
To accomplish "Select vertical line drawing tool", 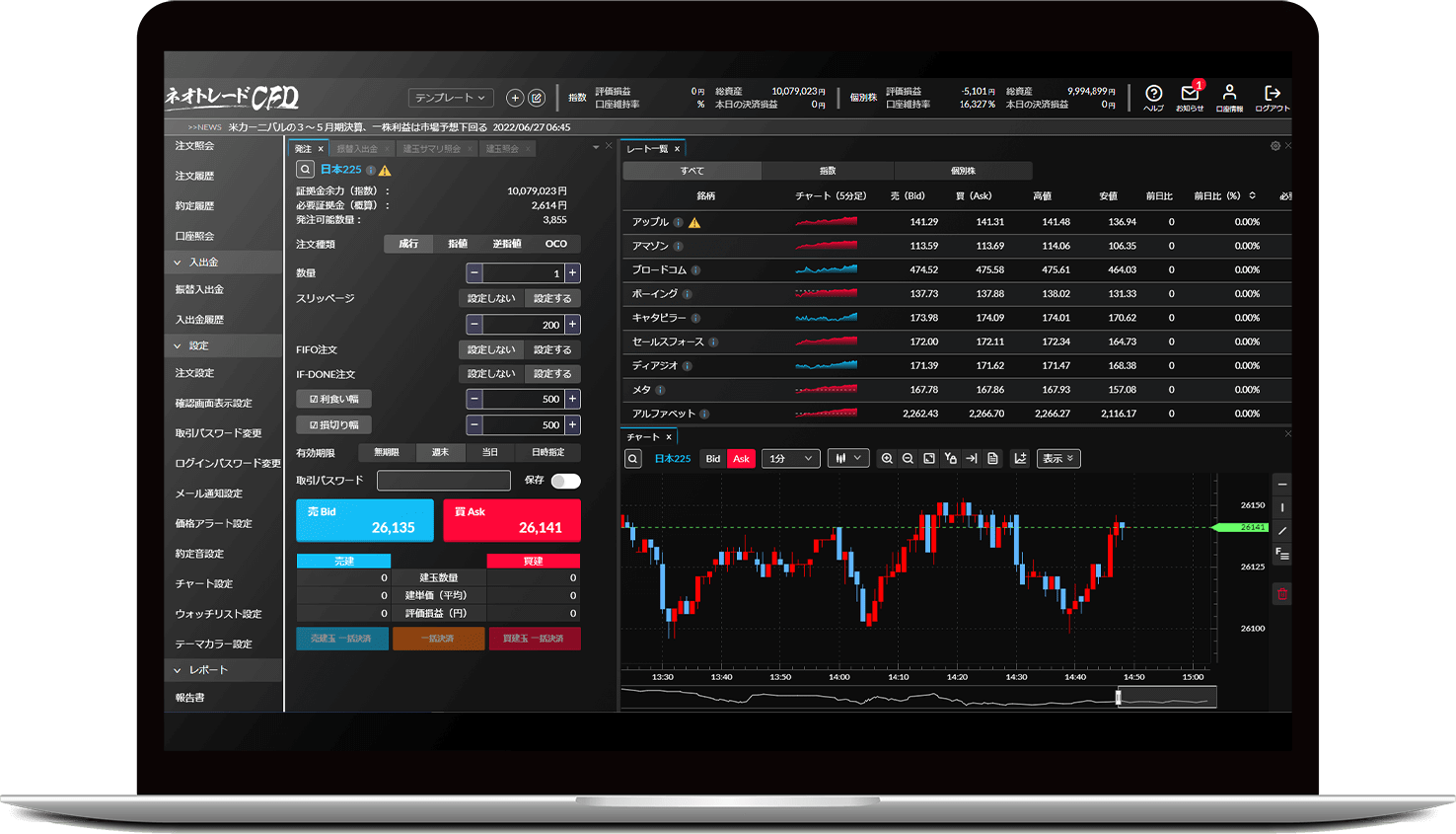I will pos(1282,507).
